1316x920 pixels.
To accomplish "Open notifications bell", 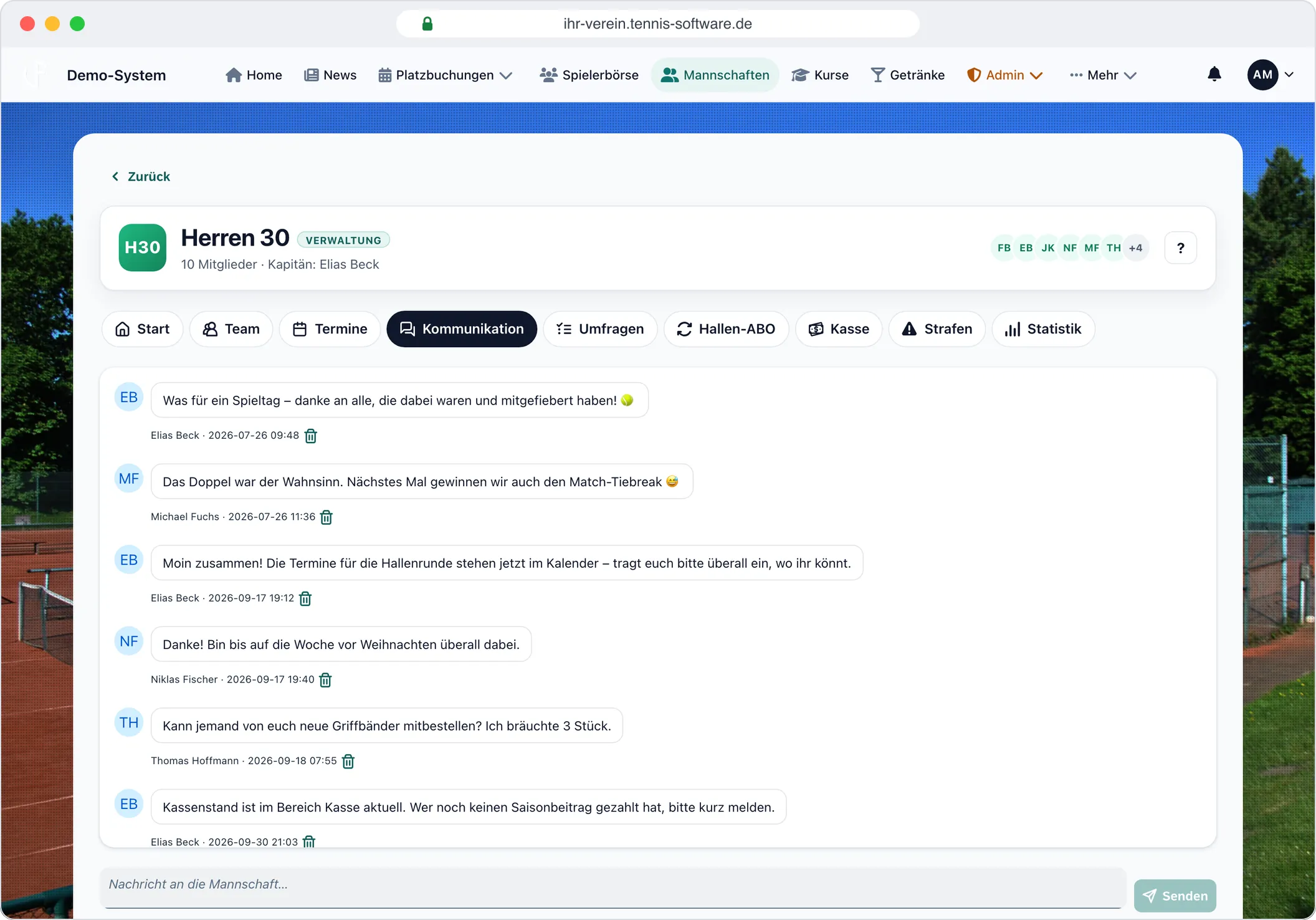I will click(1214, 75).
